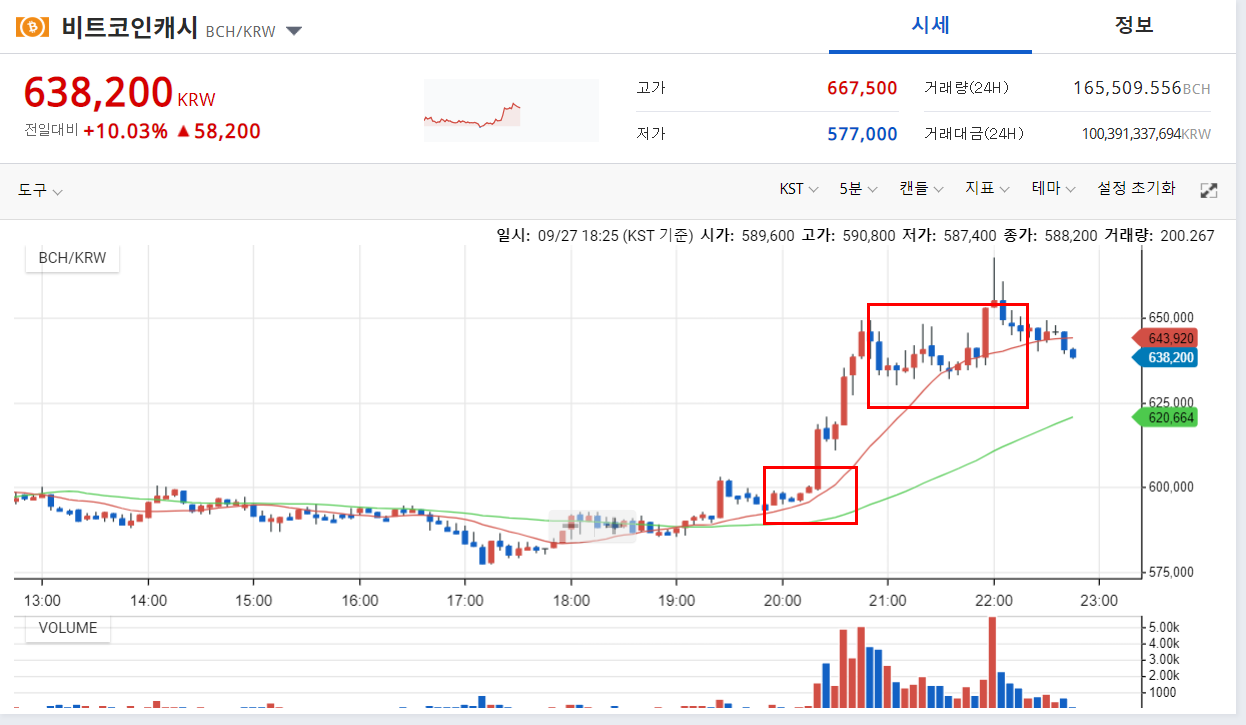1246x725 pixels.
Task: Click the VOLUME pane legend label
Action: 68,628
